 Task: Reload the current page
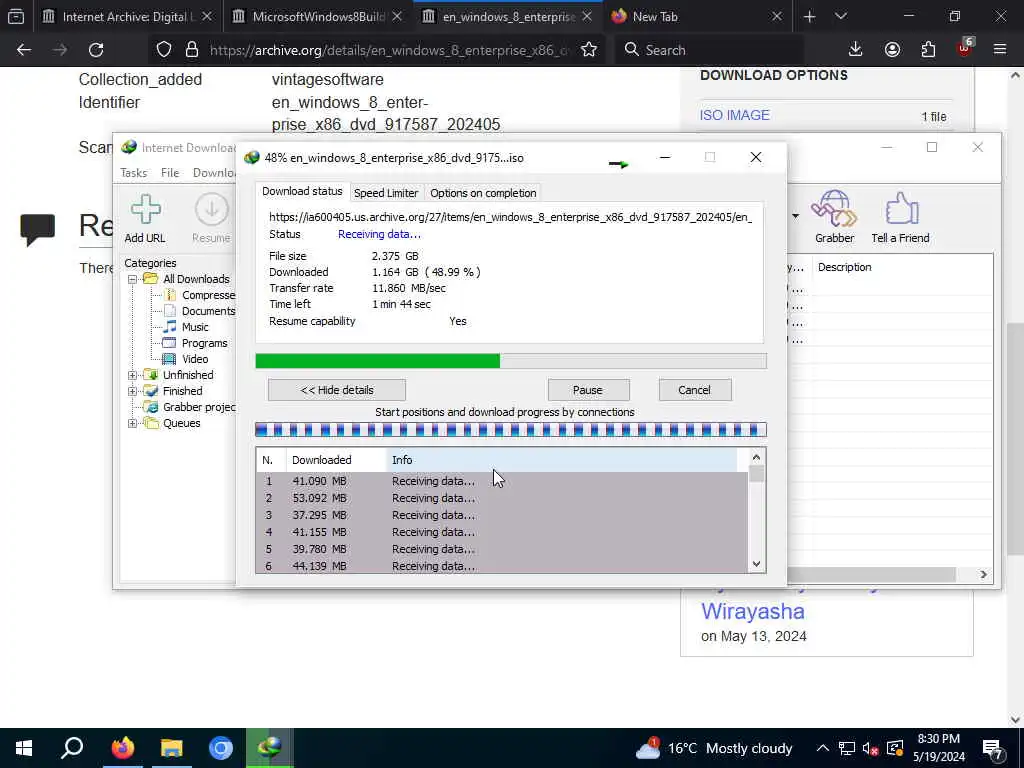tap(96, 50)
